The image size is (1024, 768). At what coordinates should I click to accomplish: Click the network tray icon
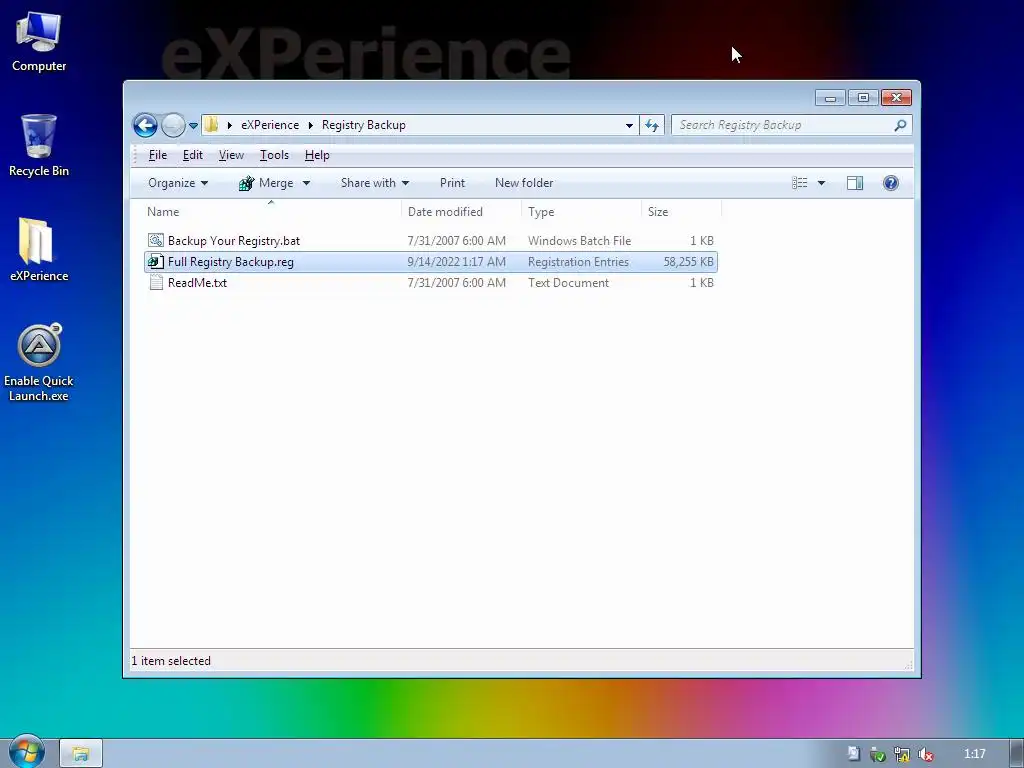tap(902, 754)
